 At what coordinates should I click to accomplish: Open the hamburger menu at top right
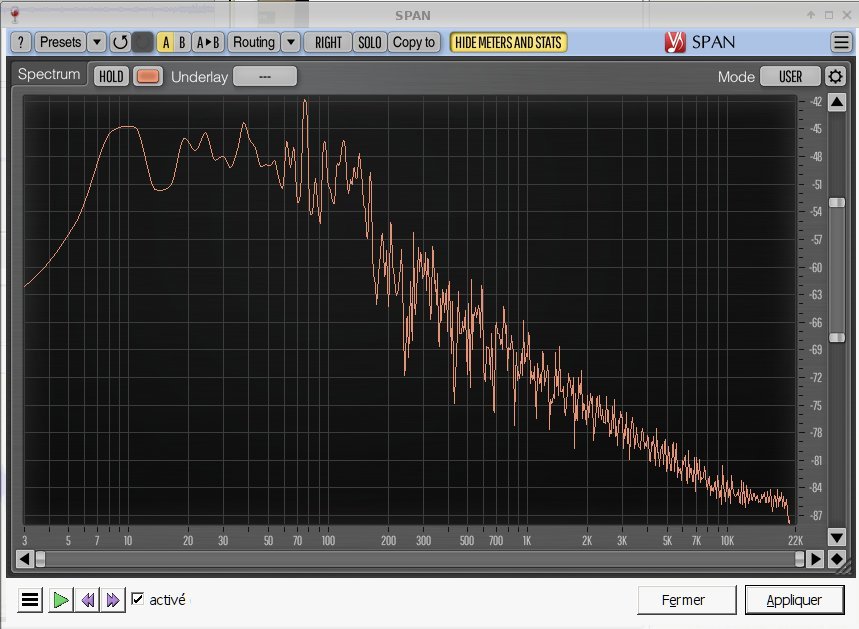[841, 42]
